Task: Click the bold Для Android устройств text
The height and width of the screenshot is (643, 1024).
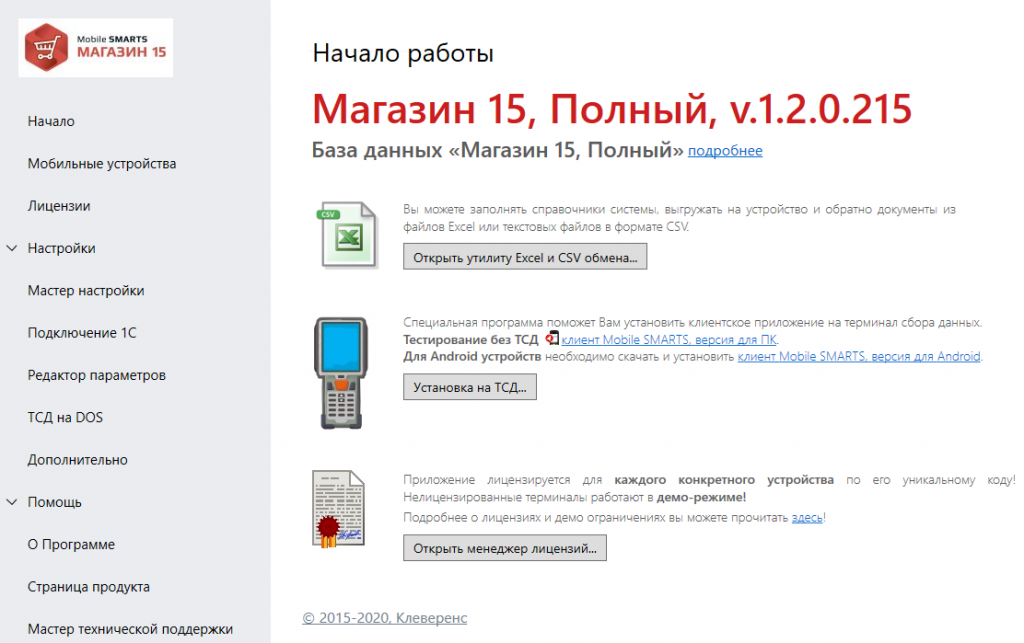Action: tap(472, 356)
